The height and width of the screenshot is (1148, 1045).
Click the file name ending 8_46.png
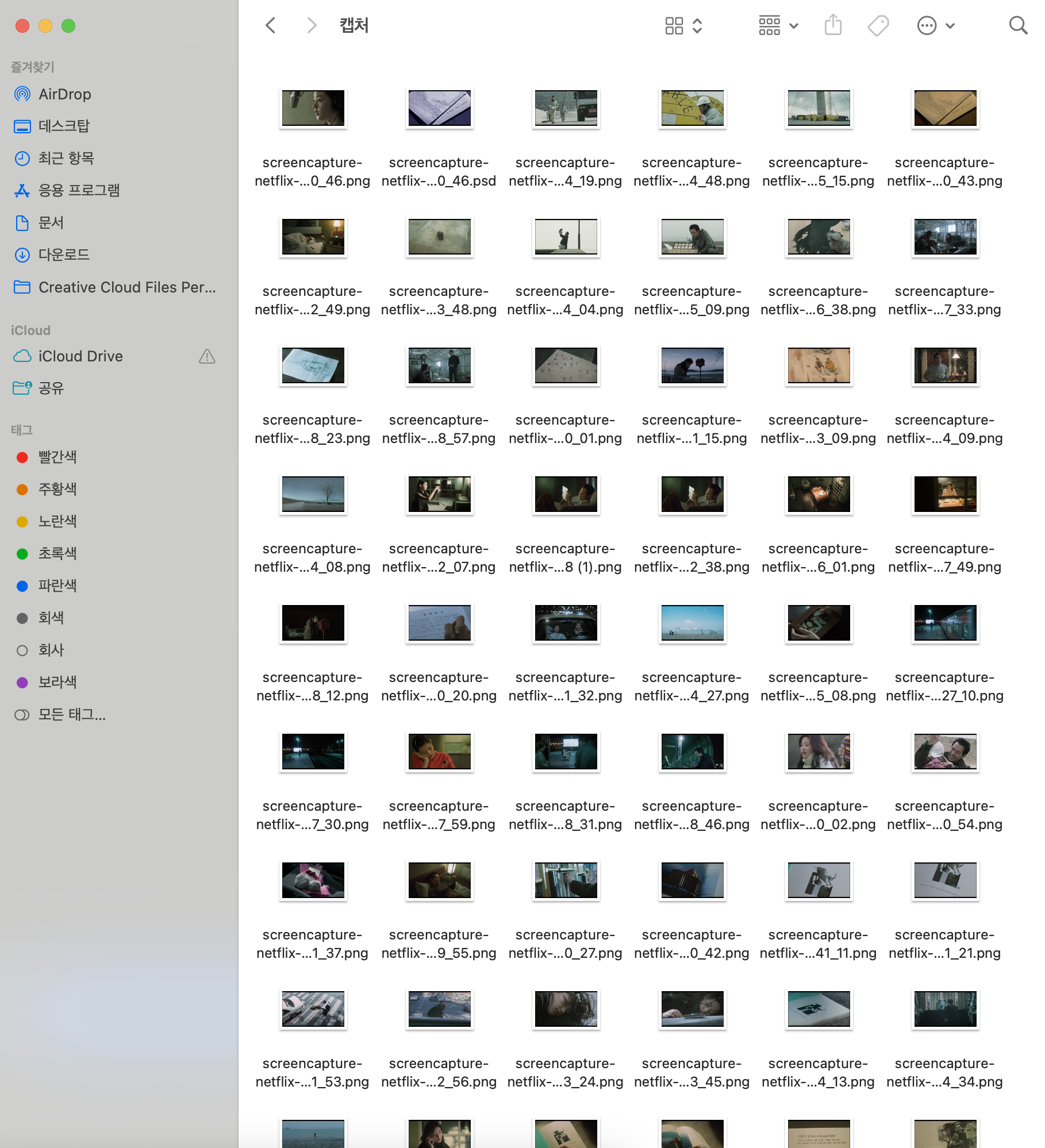(x=692, y=815)
